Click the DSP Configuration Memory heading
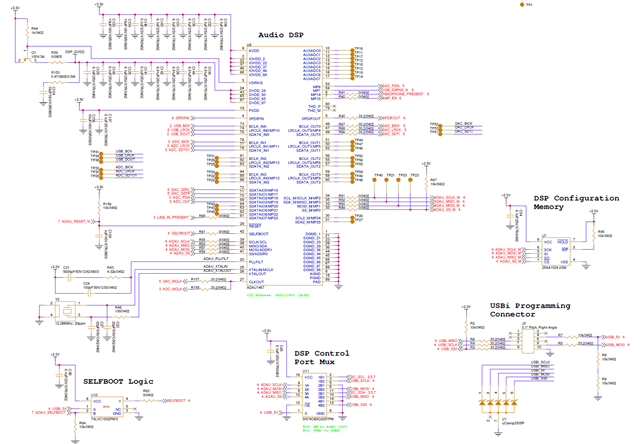The width and height of the screenshot is (640, 444). coord(576,202)
